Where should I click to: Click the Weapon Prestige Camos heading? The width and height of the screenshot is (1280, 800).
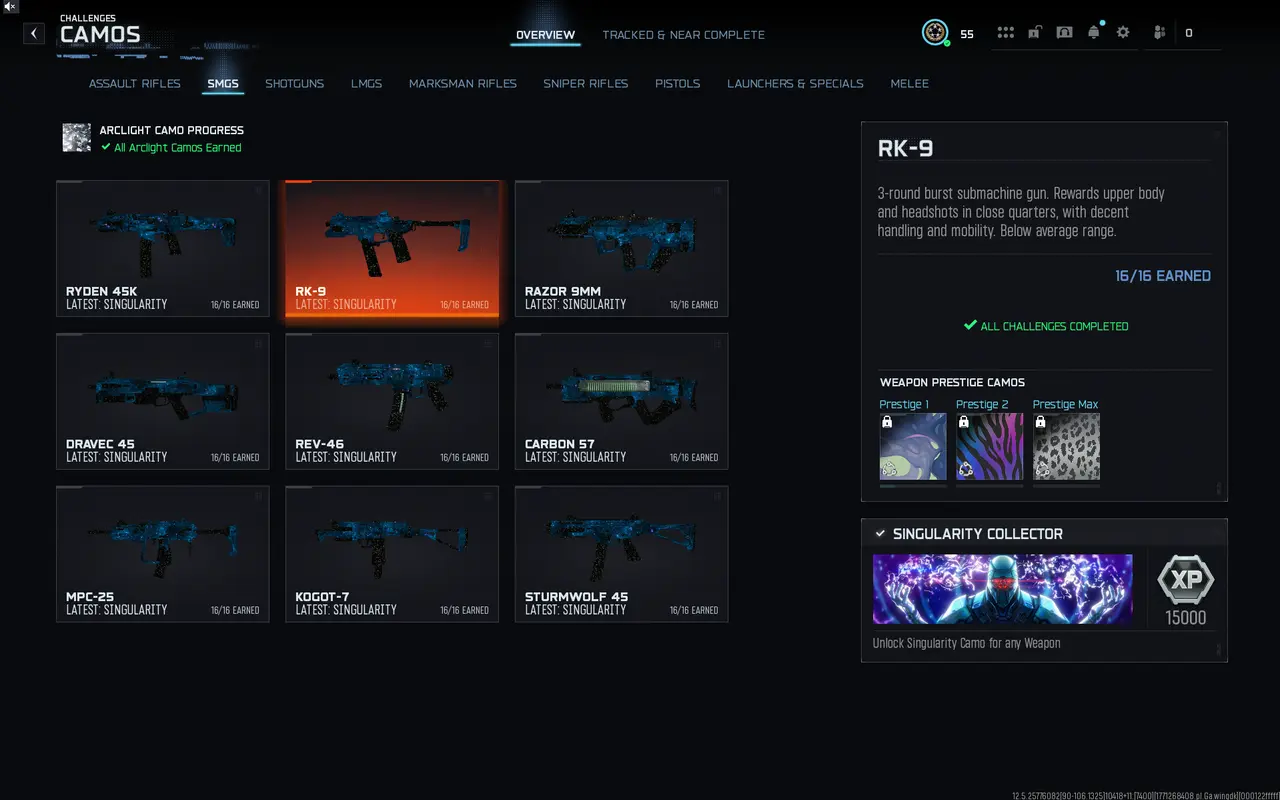coord(952,382)
